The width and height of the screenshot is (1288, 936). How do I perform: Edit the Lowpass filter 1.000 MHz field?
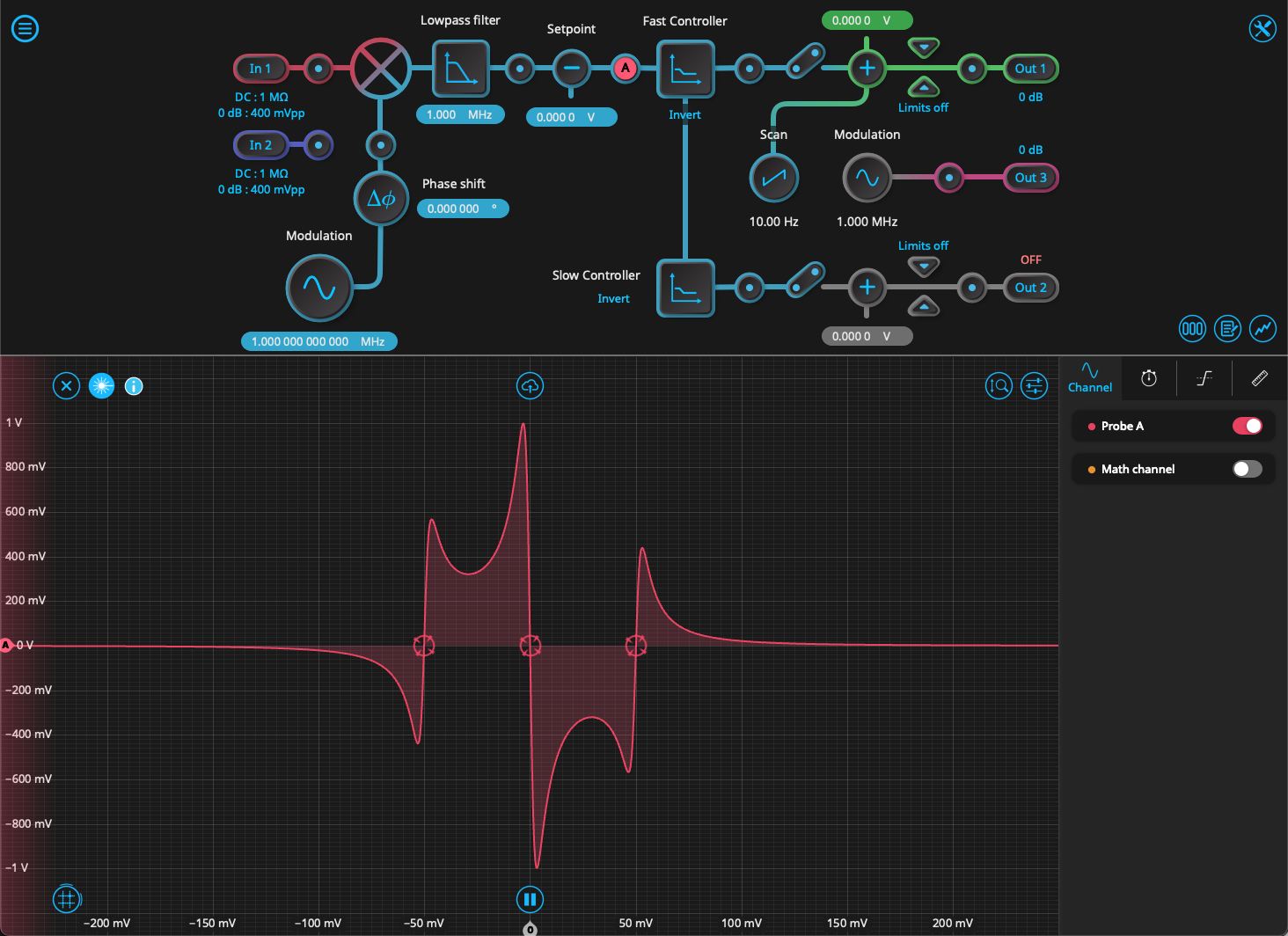click(459, 114)
